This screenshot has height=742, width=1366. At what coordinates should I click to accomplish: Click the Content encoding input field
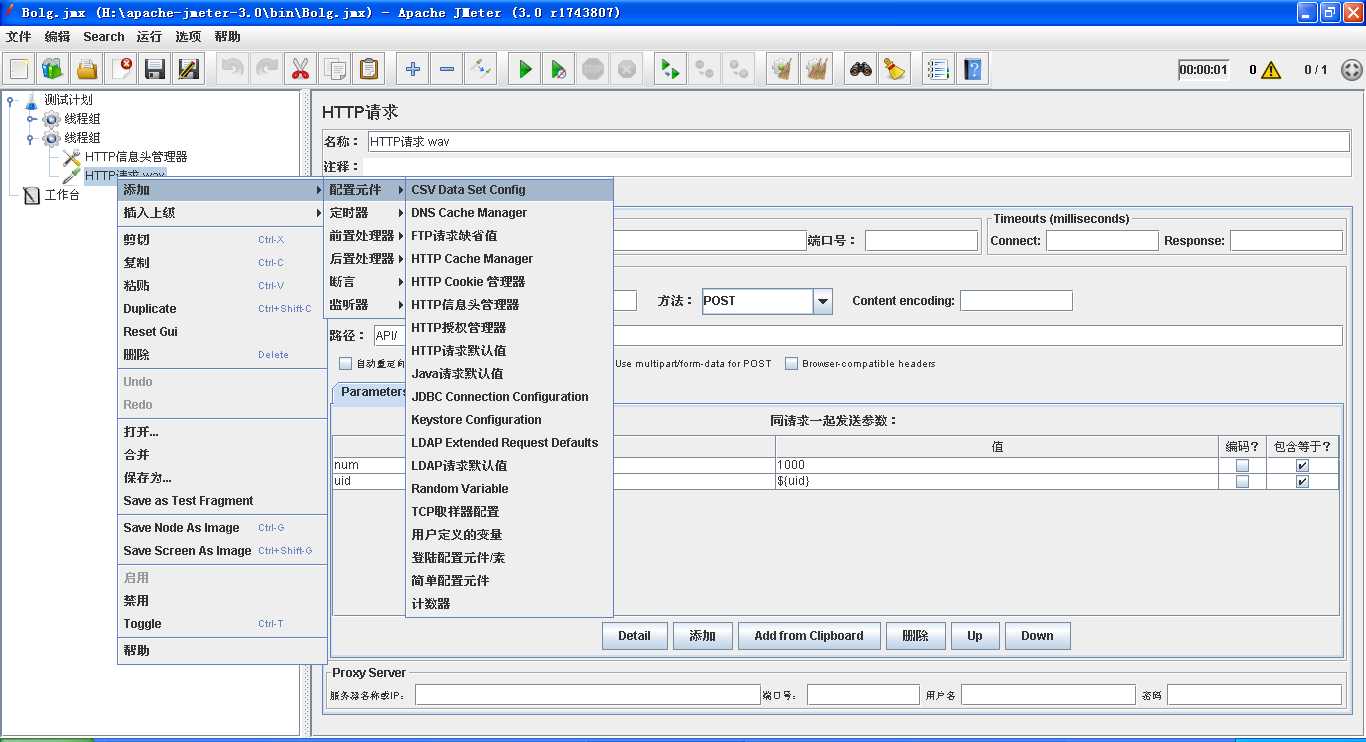click(1016, 301)
